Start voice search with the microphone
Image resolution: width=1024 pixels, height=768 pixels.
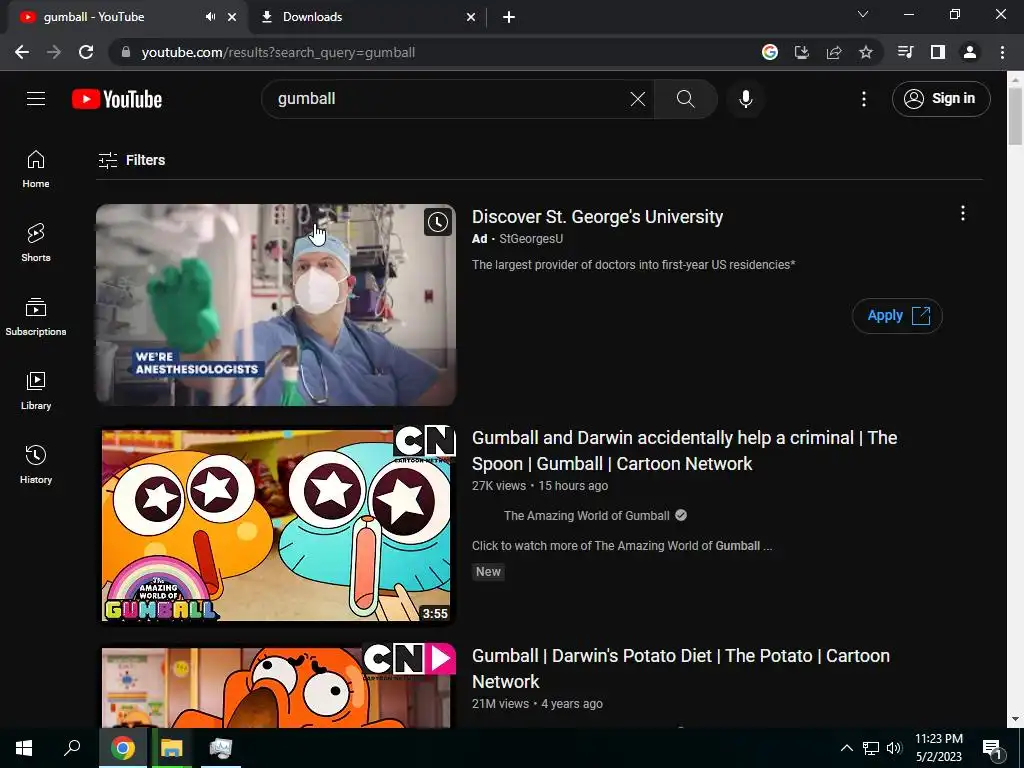click(x=745, y=99)
